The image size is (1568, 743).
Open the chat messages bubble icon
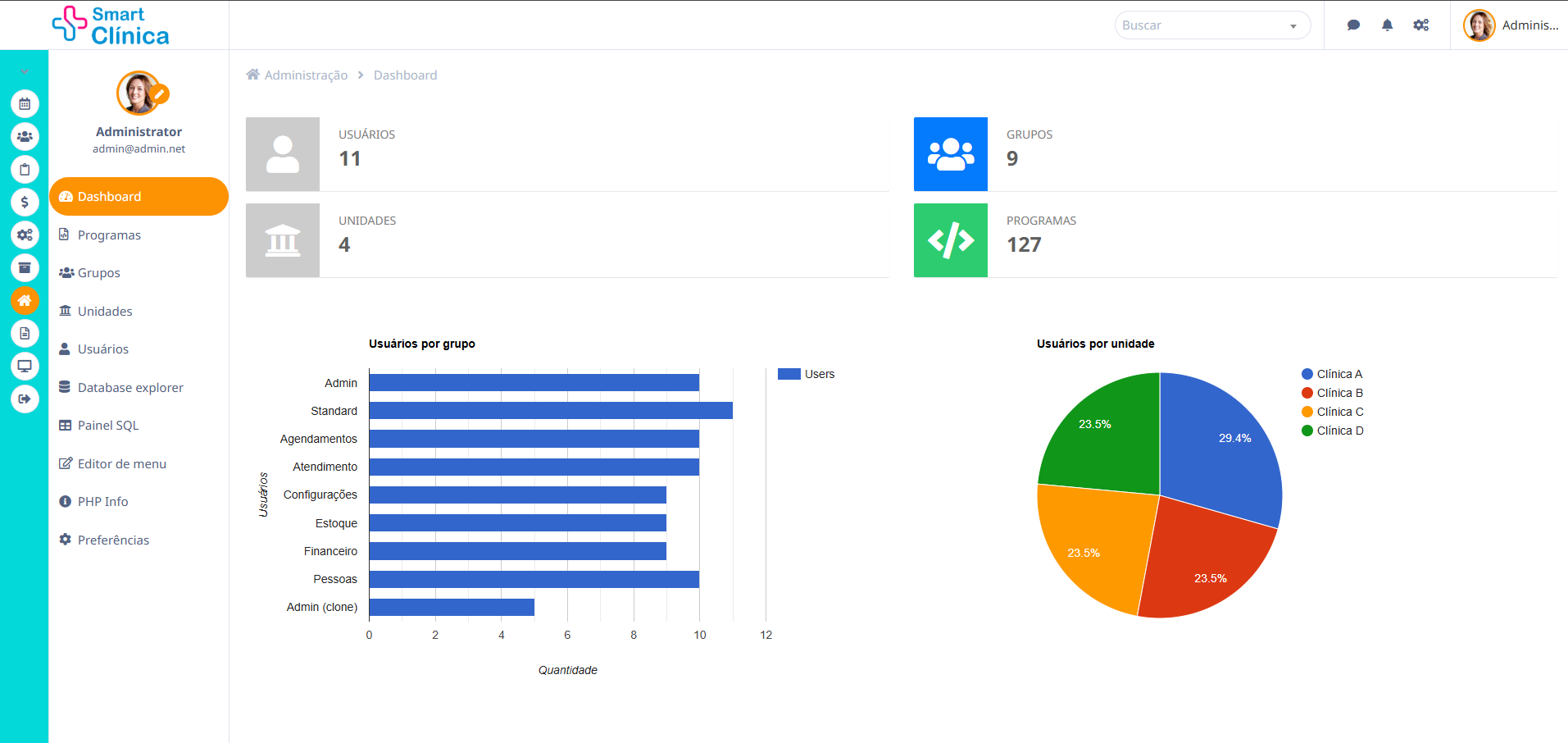(x=1353, y=25)
